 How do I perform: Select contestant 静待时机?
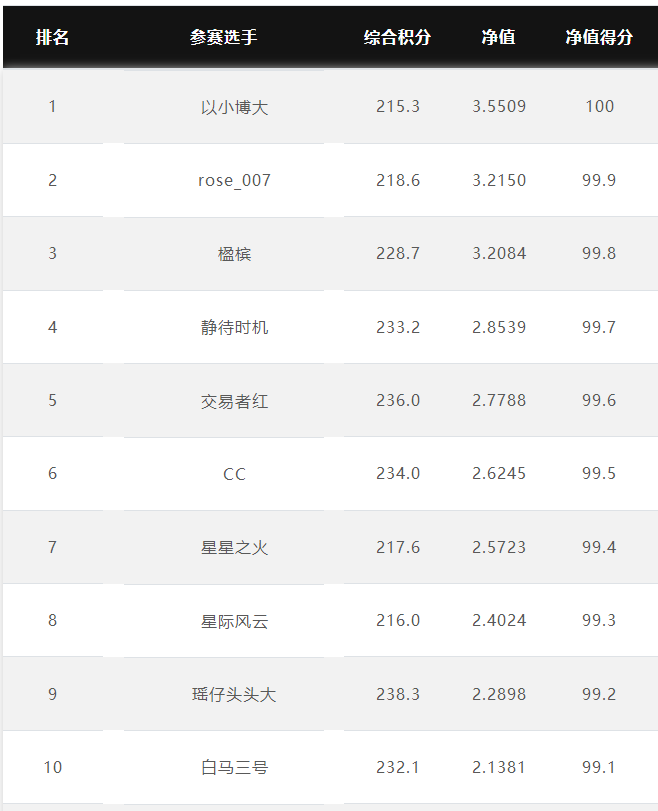[234, 327]
